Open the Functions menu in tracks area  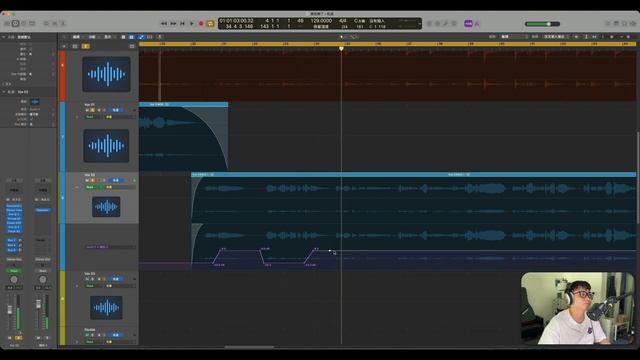pyautogui.click(x=92, y=37)
